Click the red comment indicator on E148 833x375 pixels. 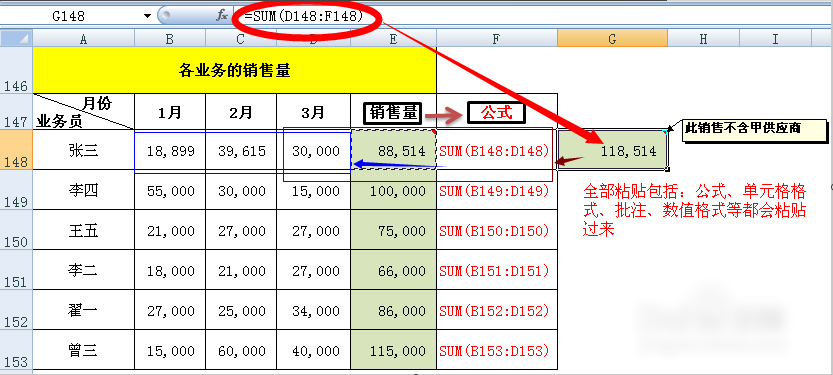point(434,132)
